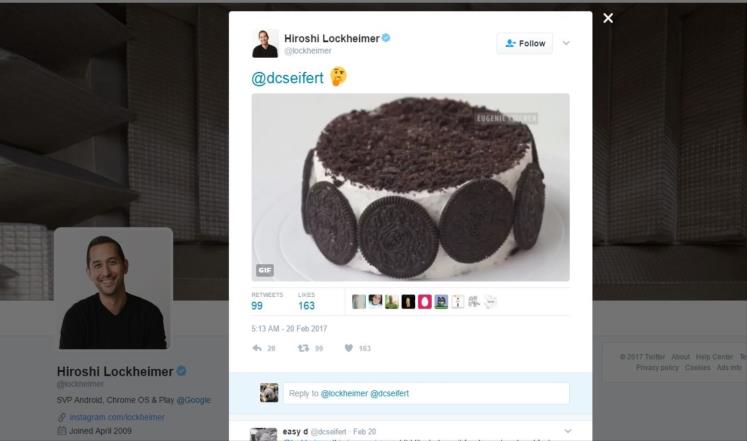View the 163 likes count
Image resolution: width=747 pixels, height=441 pixels.
point(306,301)
